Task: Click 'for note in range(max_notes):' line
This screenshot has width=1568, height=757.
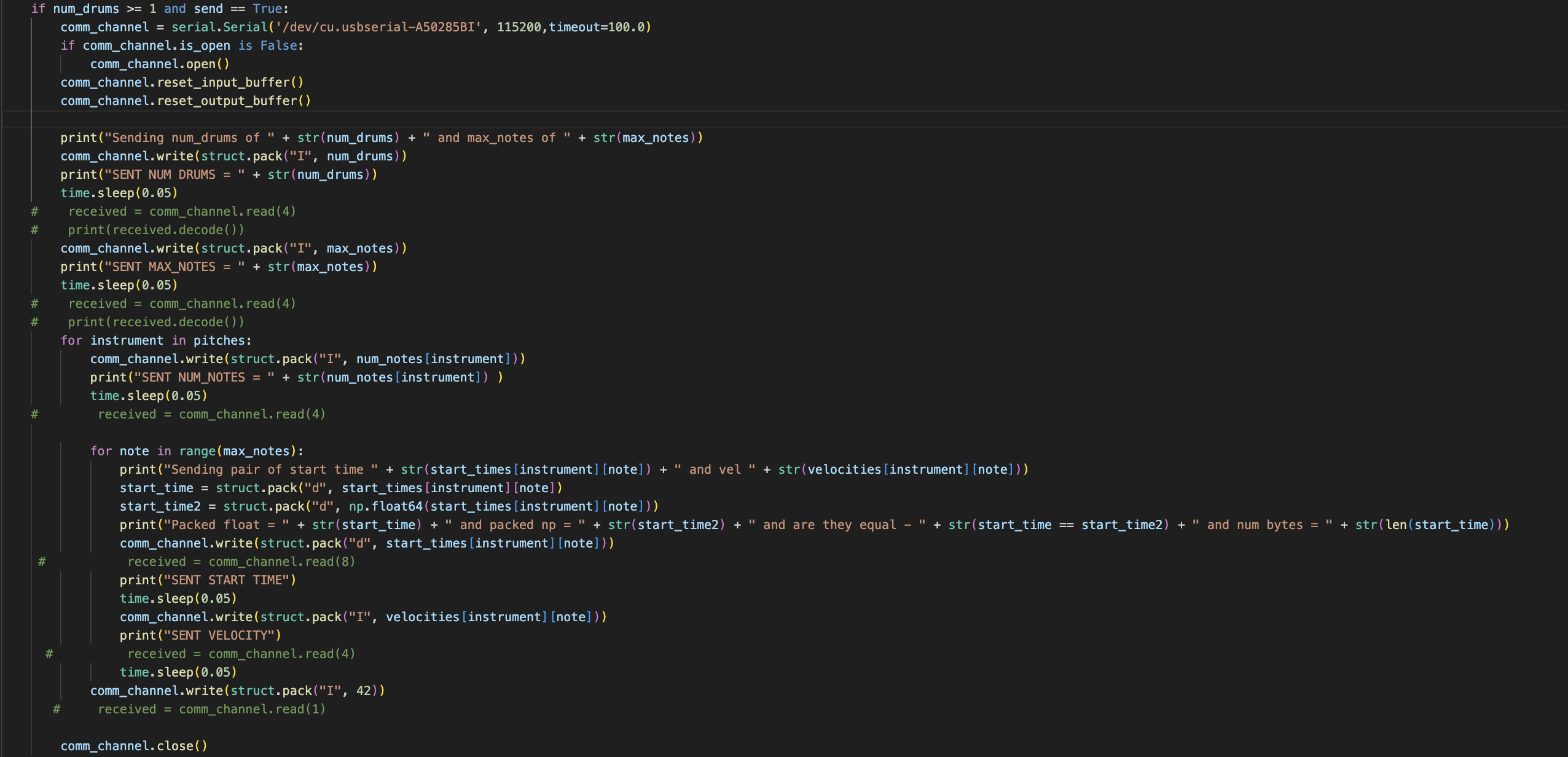Action: tap(197, 451)
